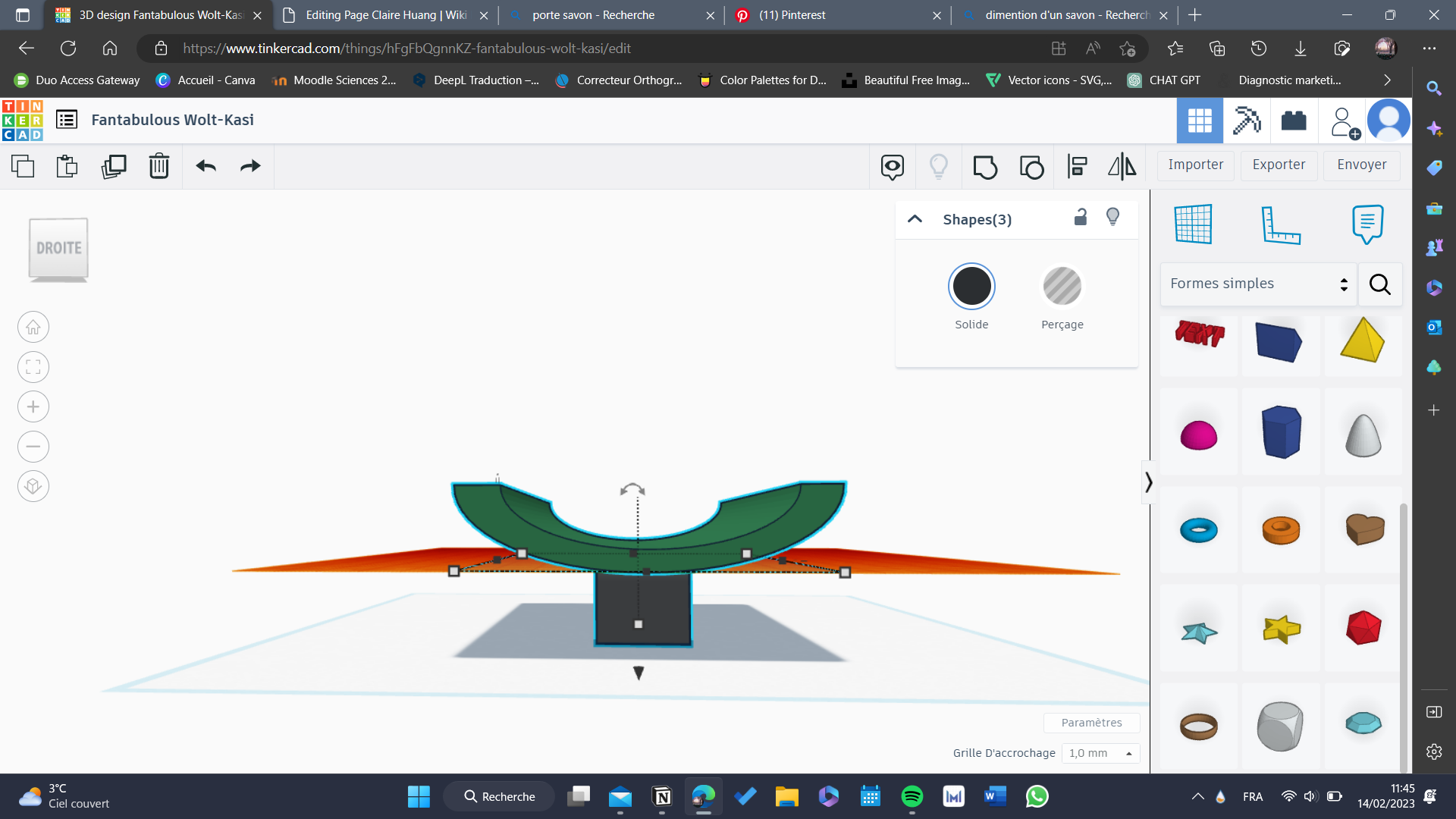The height and width of the screenshot is (819, 1456).
Task: Invite collaborator with add-person icon
Action: click(1345, 121)
